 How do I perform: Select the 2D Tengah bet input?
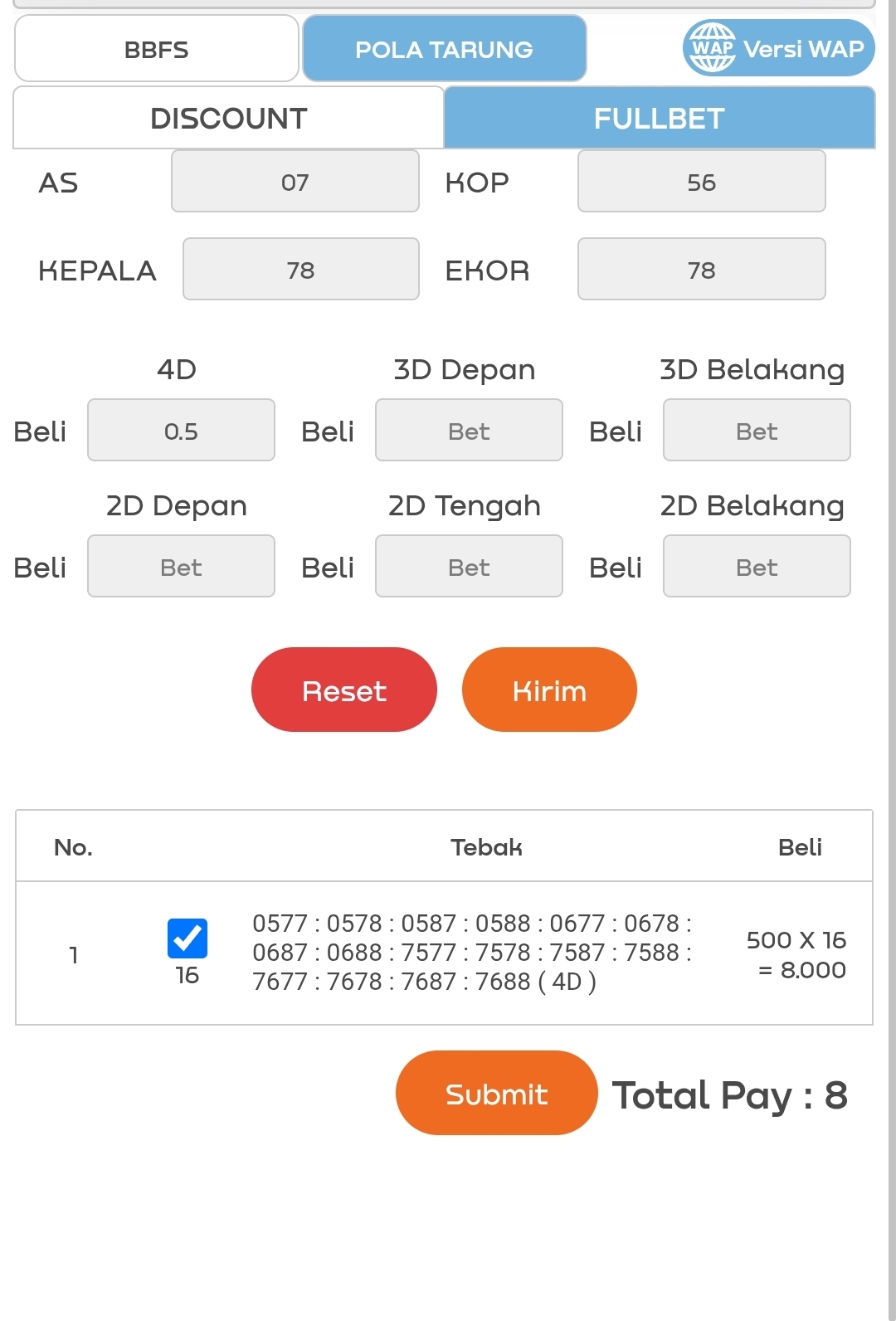pos(469,567)
